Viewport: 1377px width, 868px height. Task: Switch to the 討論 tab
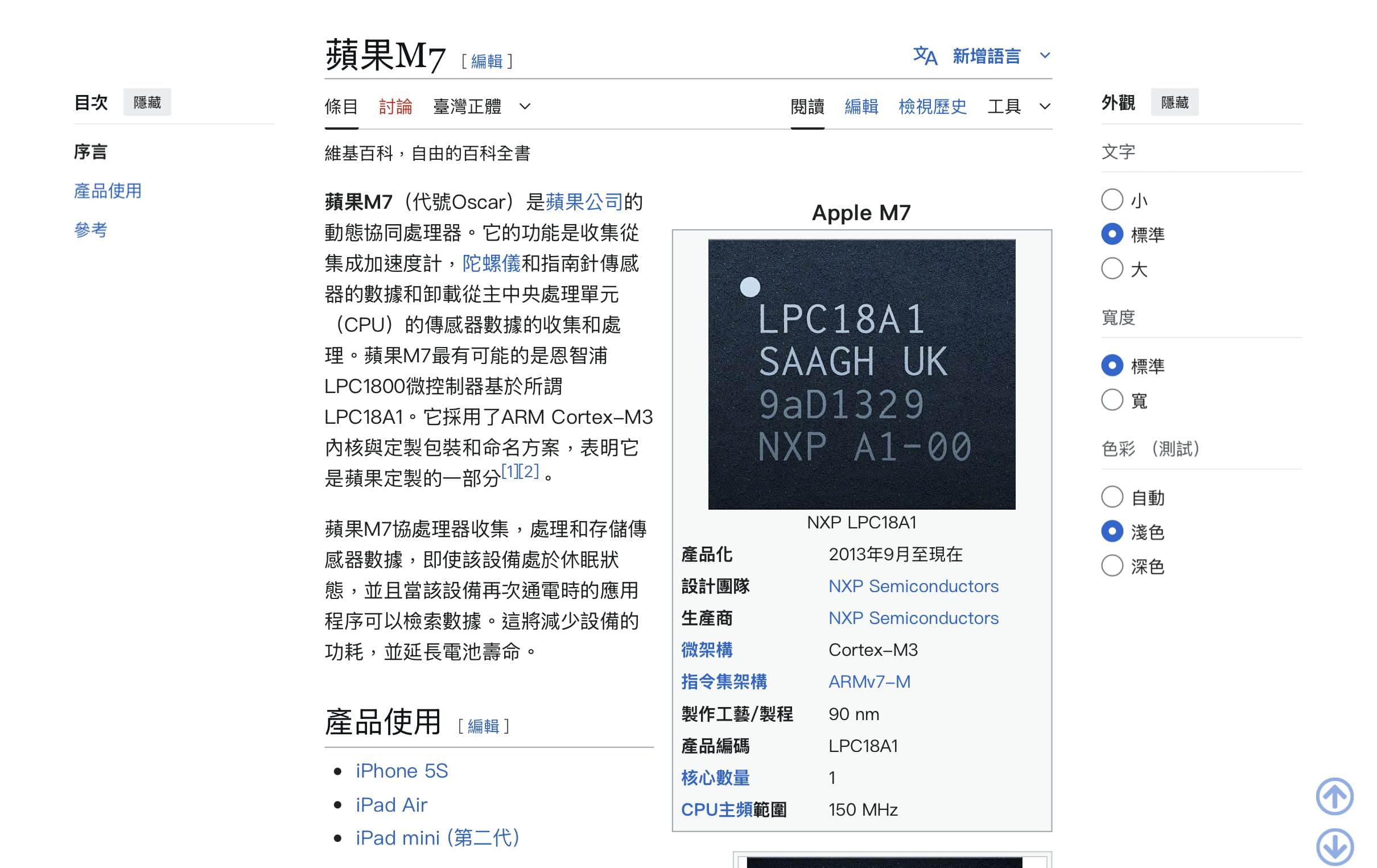click(x=395, y=106)
